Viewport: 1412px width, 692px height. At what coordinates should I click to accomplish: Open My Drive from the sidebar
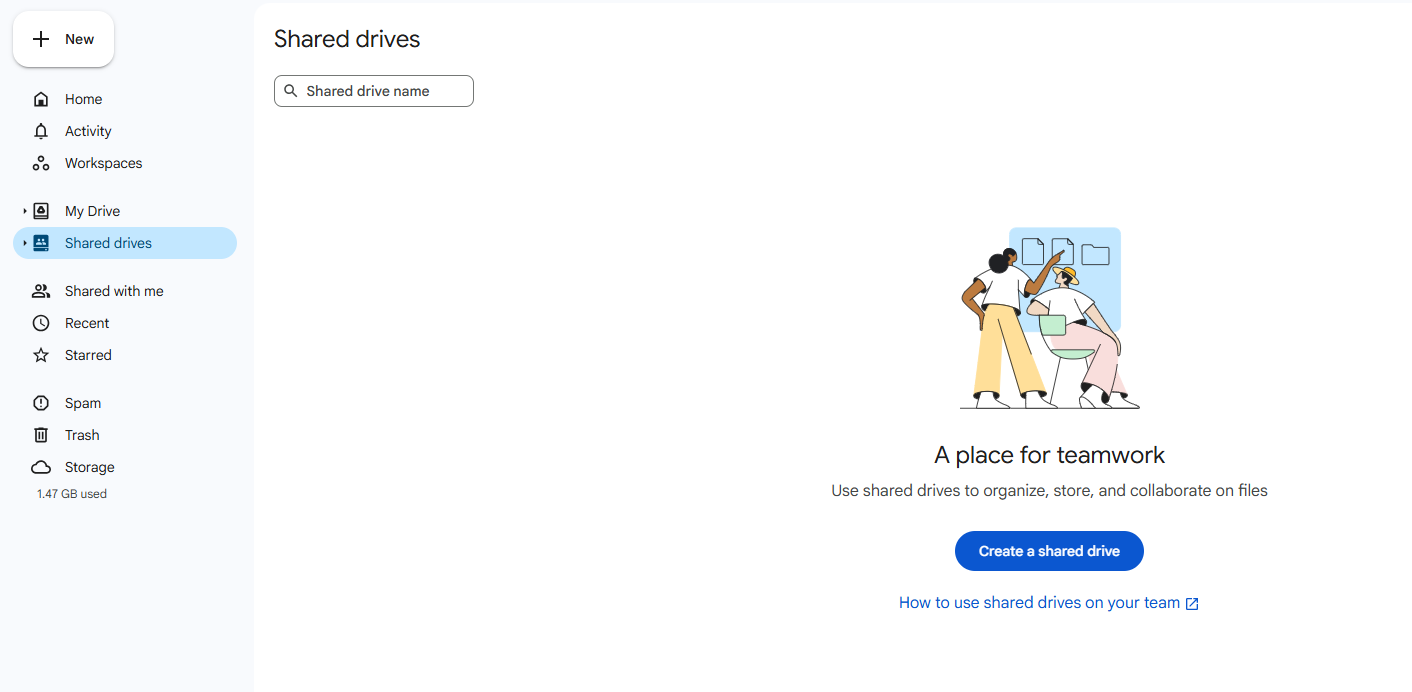pos(92,211)
